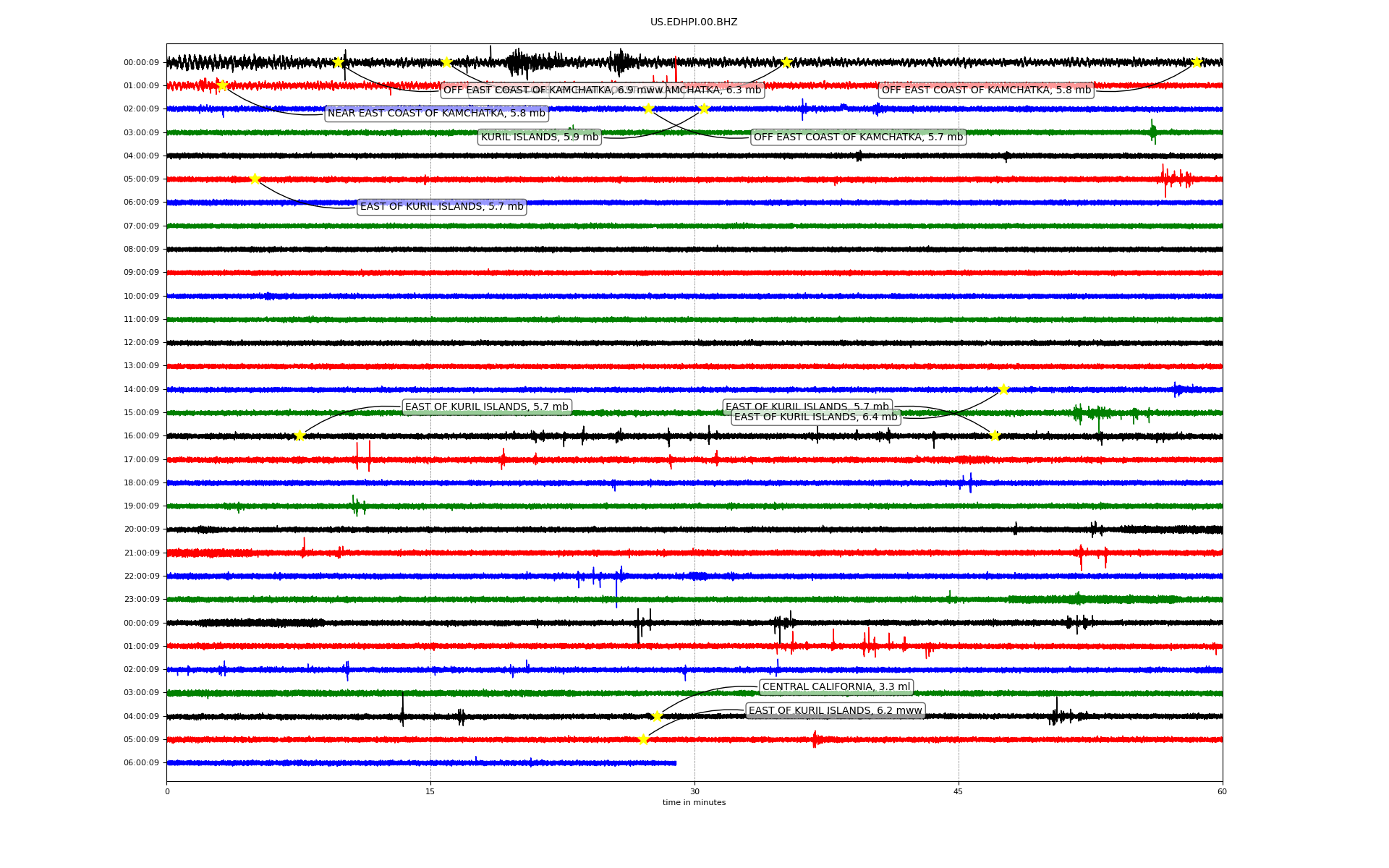The image size is (1389, 868).
Task: Click the 12:00:09 trace time label
Action: 141,343
